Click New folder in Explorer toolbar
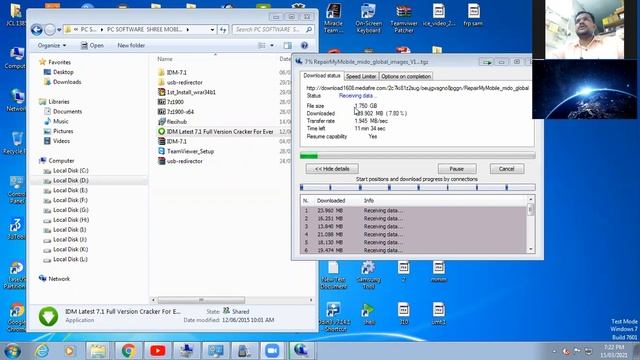 point(131,45)
